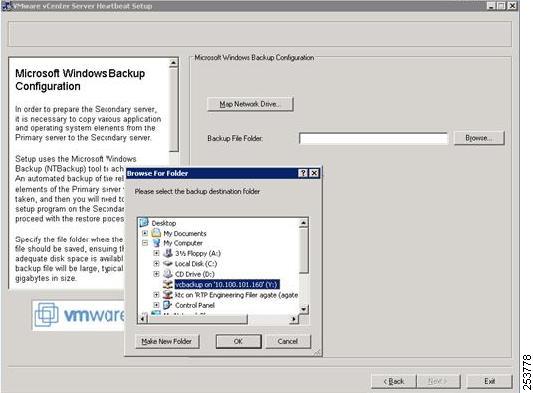Select 'vcbackup on 10.100.101.160 (Y:)' entry
Screen dimensions: 533x393
[227, 284]
